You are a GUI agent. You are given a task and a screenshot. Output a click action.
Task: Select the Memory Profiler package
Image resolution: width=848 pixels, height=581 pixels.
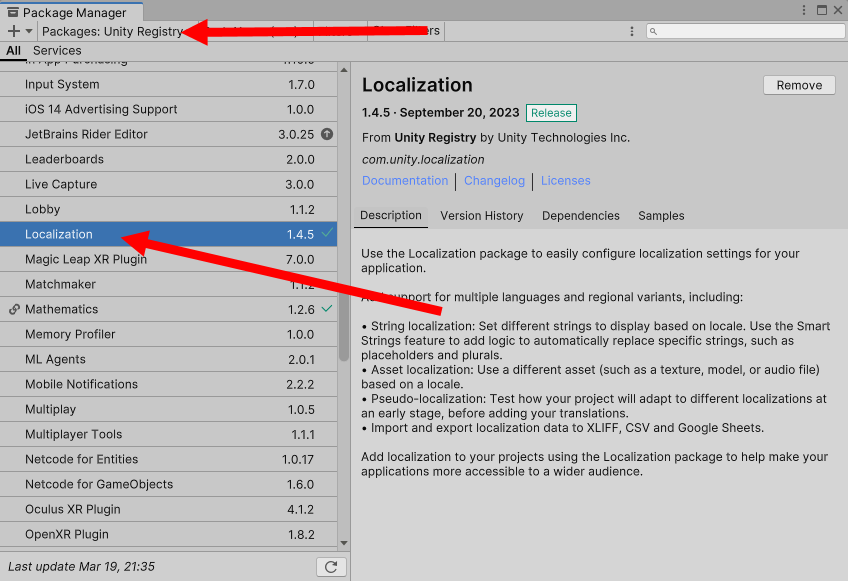coord(168,334)
